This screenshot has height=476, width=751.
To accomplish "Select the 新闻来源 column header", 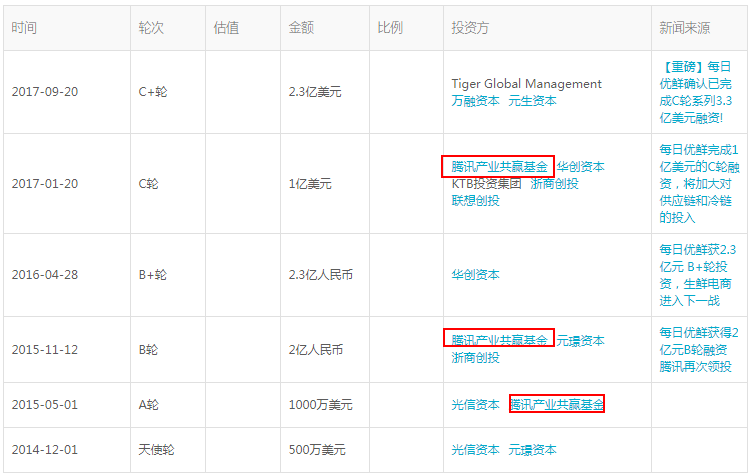I will click(x=684, y=28).
